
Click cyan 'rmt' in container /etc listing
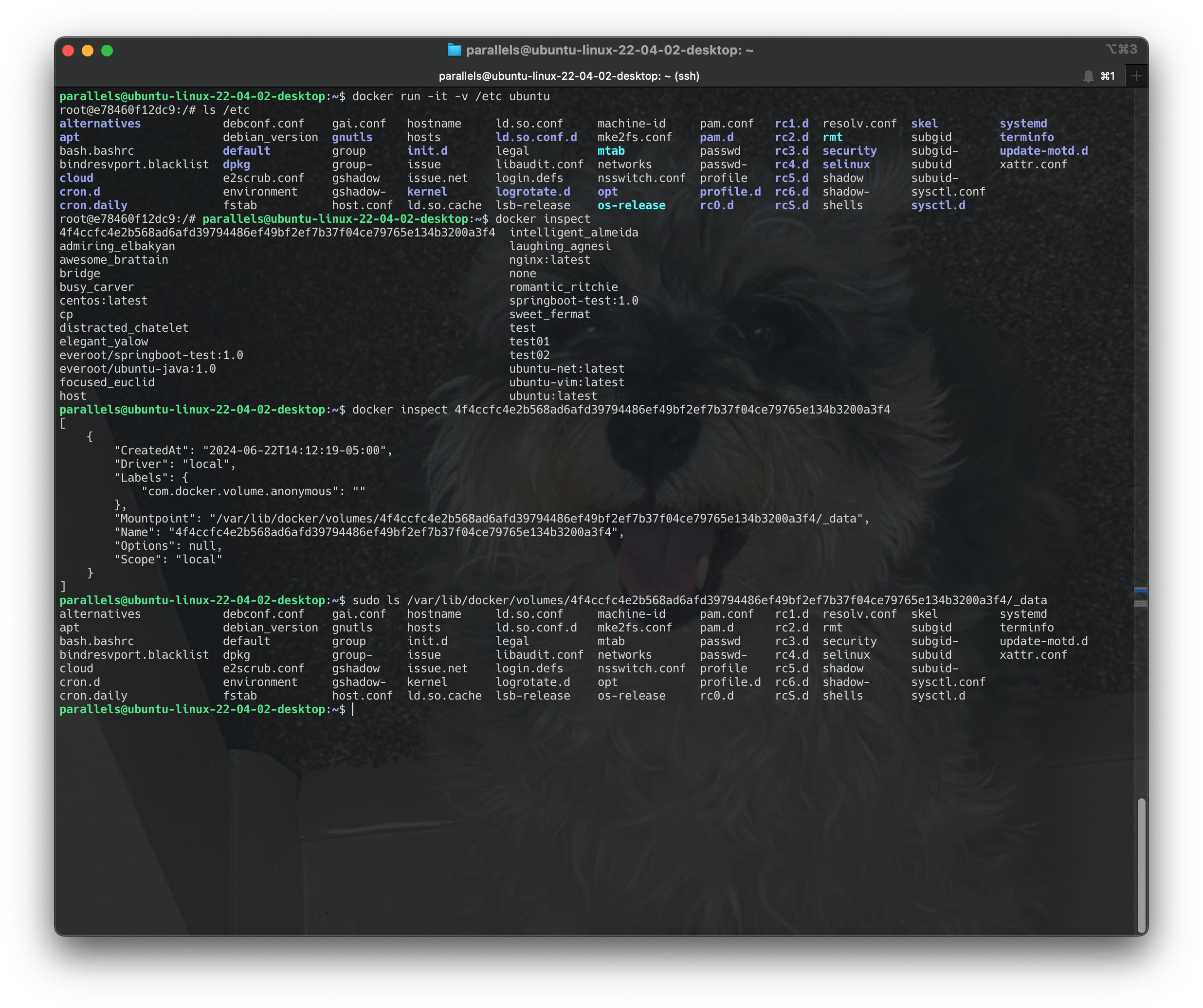832,137
